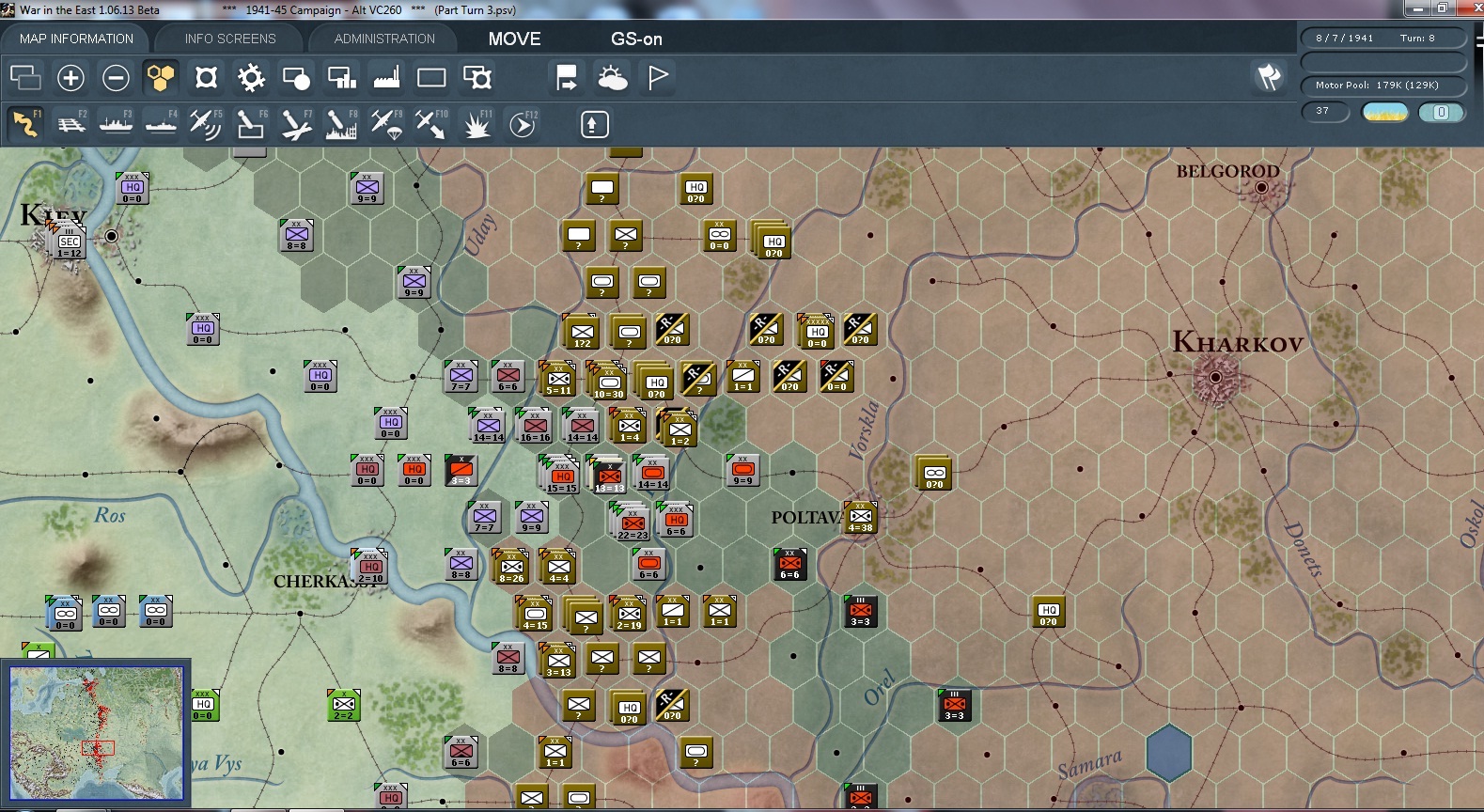
Task: Select the F4 ship mode
Action: click(161, 124)
